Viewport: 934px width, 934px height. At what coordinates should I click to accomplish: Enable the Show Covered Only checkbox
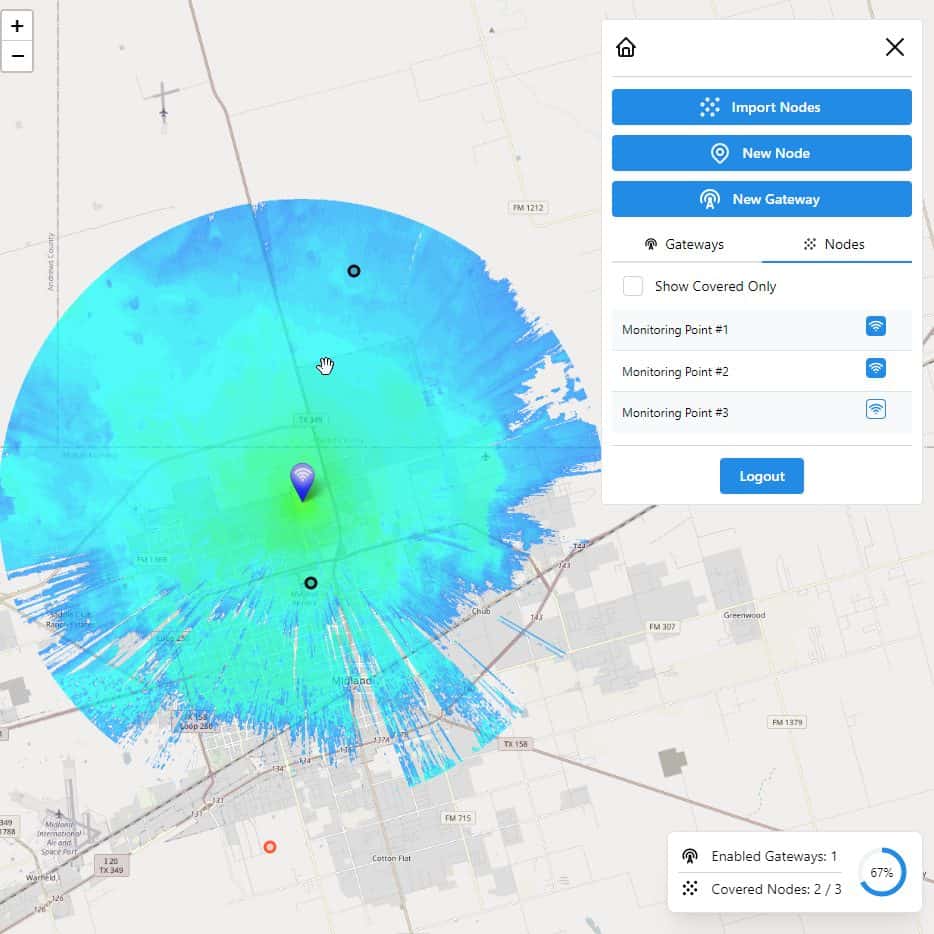click(x=633, y=286)
